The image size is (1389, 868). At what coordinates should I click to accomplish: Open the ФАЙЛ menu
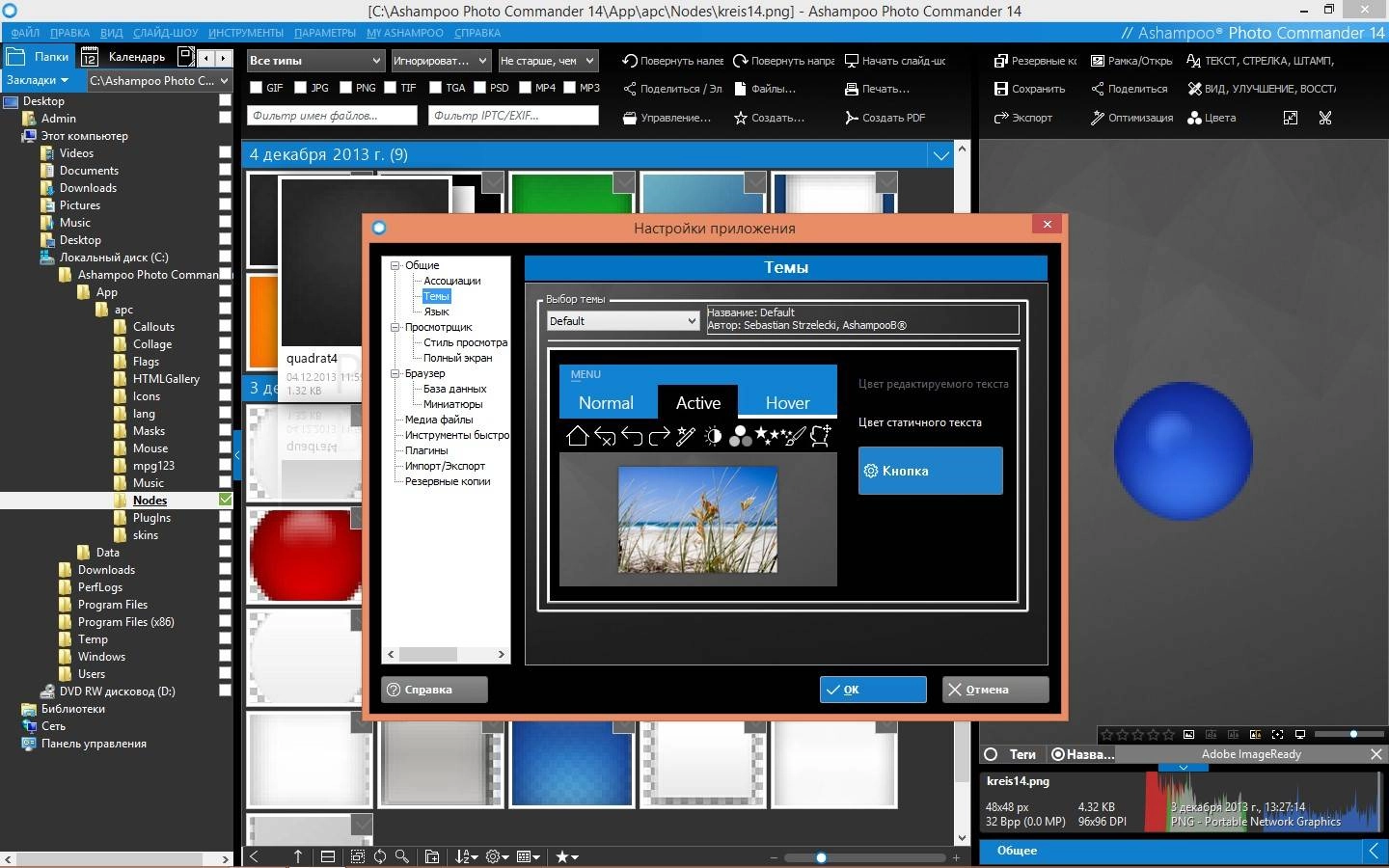point(25,33)
